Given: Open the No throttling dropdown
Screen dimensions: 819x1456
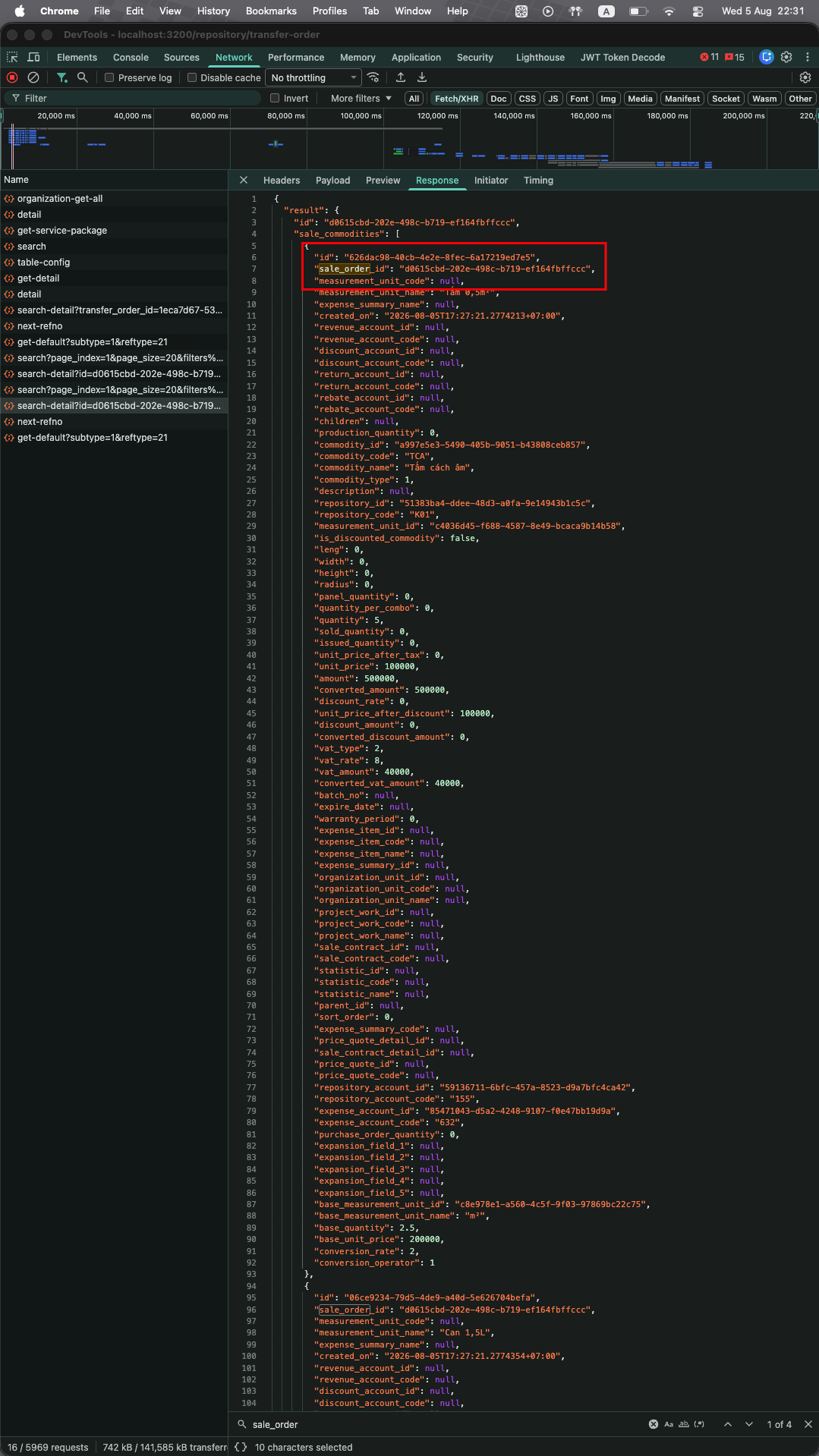Looking at the screenshot, I should [x=313, y=77].
